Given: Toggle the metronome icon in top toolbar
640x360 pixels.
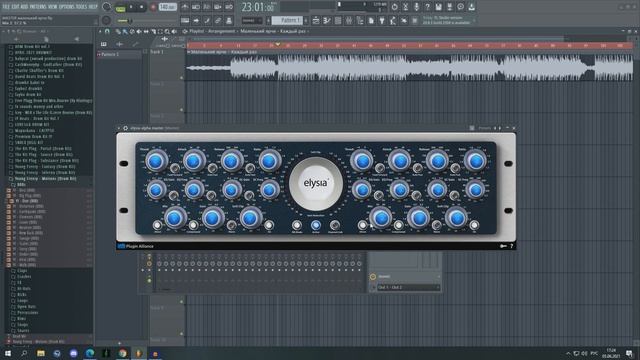Looking at the screenshot, I should click(x=185, y=7).
